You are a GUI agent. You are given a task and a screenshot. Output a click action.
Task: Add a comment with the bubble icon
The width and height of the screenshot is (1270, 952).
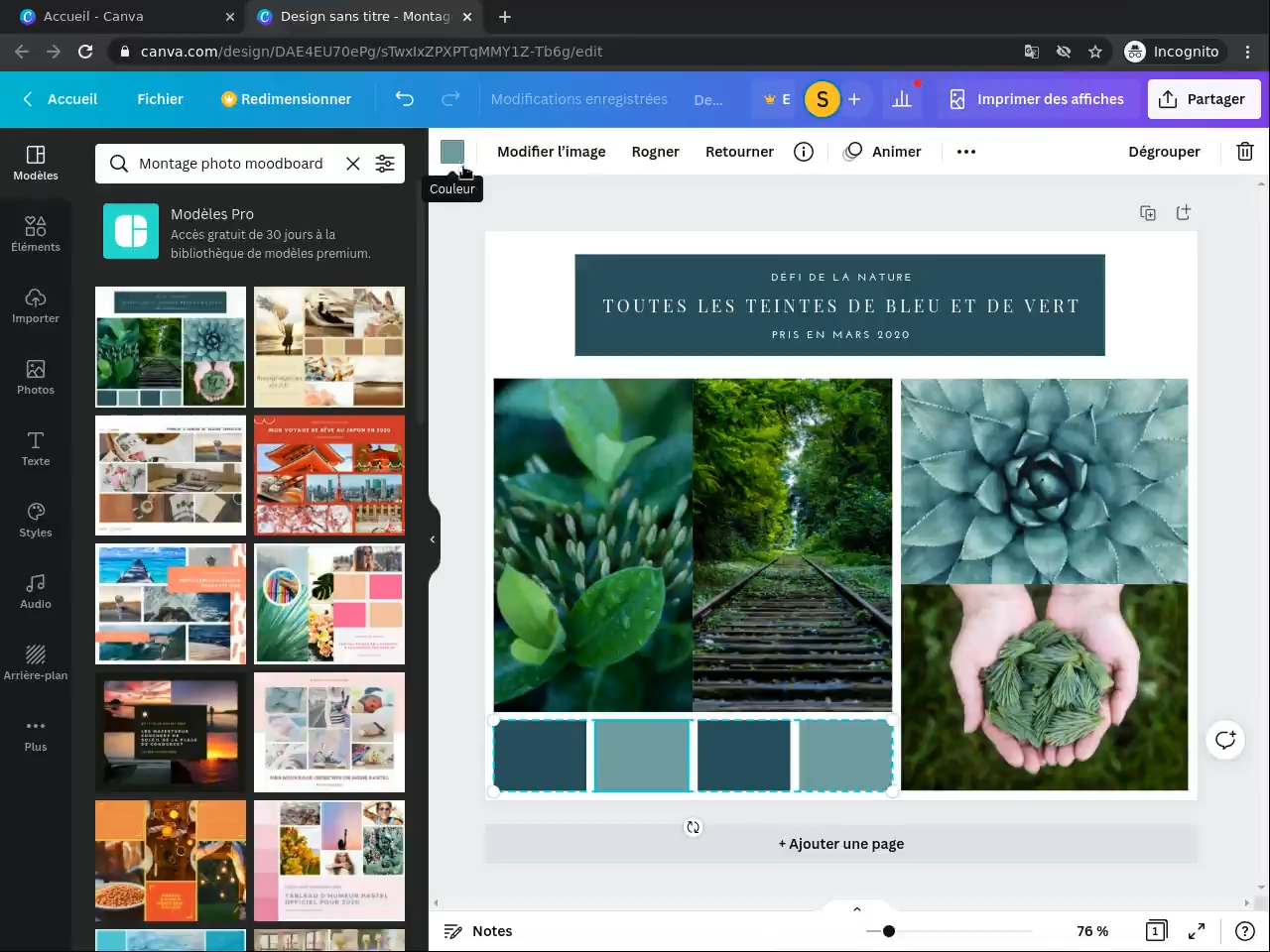[x=1225, y=740]
